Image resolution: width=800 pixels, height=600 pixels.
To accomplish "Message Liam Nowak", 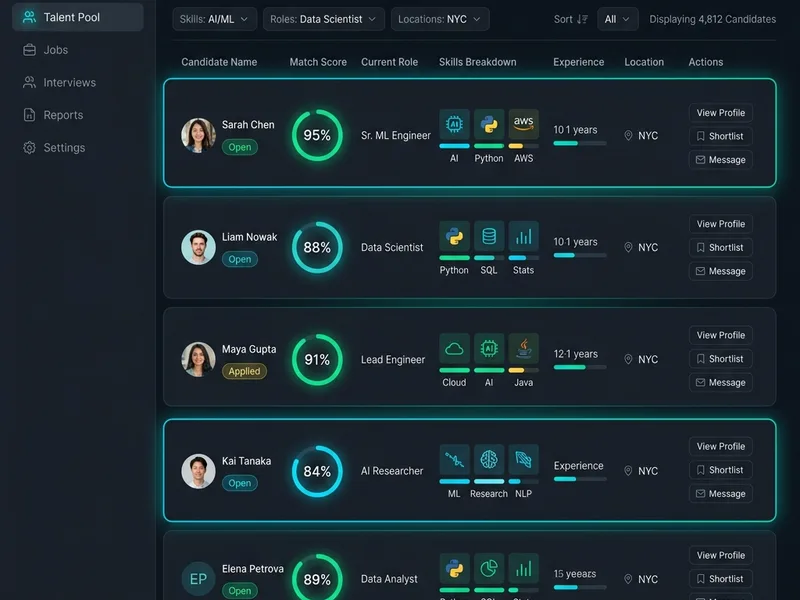I will point(720,271).
